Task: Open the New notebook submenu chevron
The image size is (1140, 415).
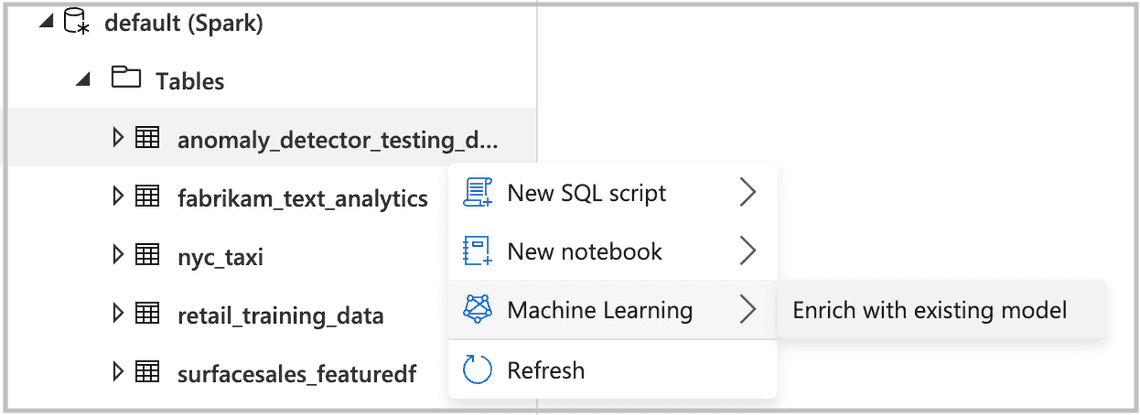Action: (x=747, y=251)
